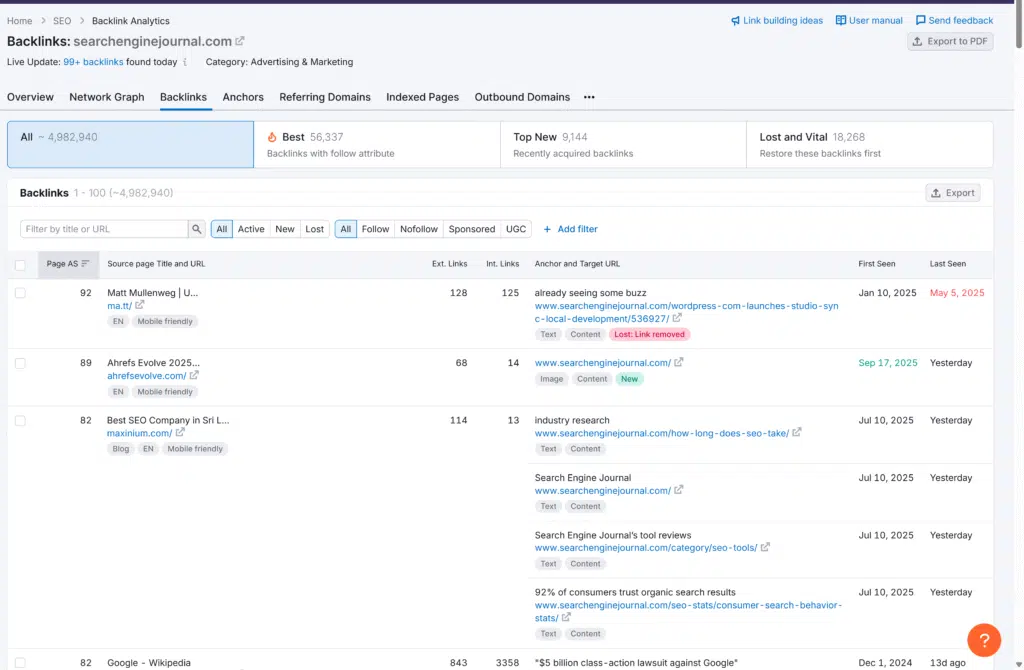Click the Filter by title or URL field

104,229
